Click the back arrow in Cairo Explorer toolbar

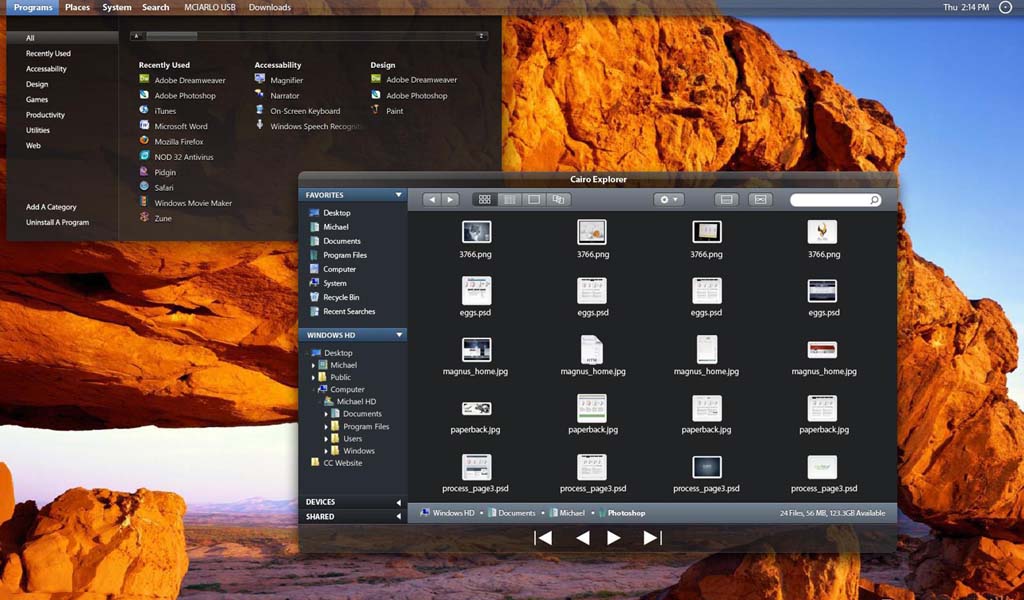[432, 200]
